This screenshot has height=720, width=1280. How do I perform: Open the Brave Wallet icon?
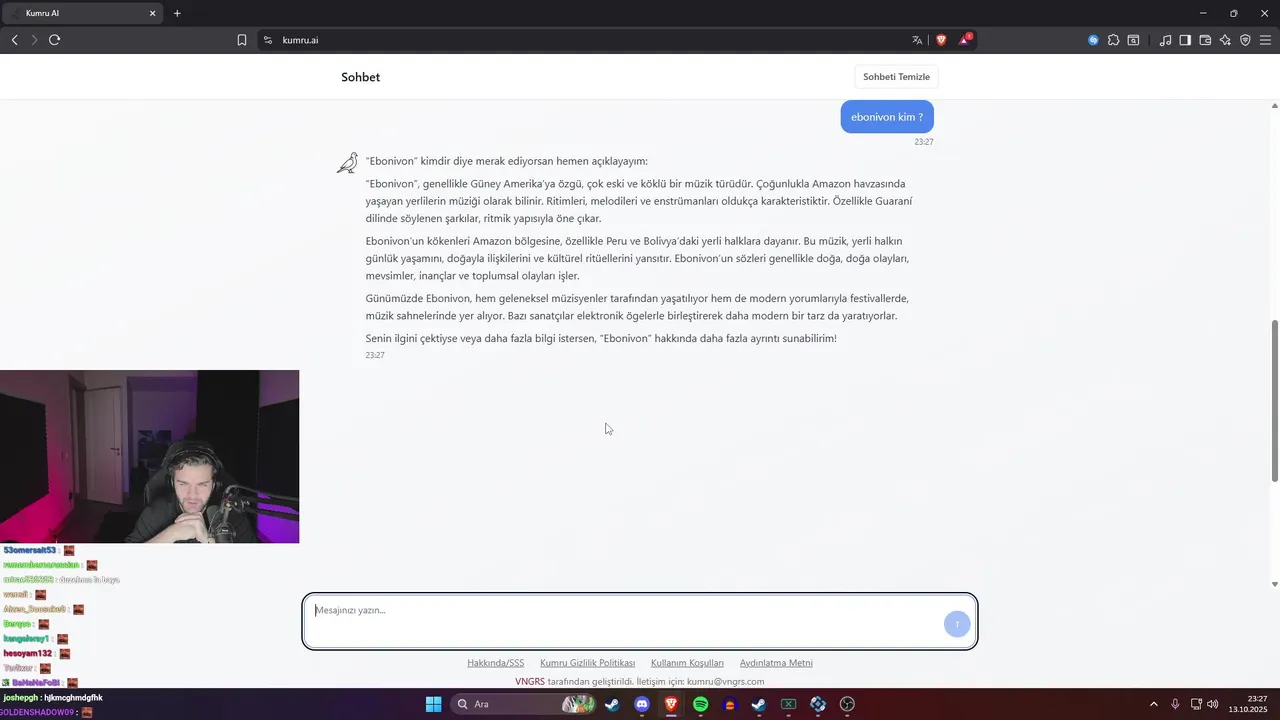click(1205, 40)
